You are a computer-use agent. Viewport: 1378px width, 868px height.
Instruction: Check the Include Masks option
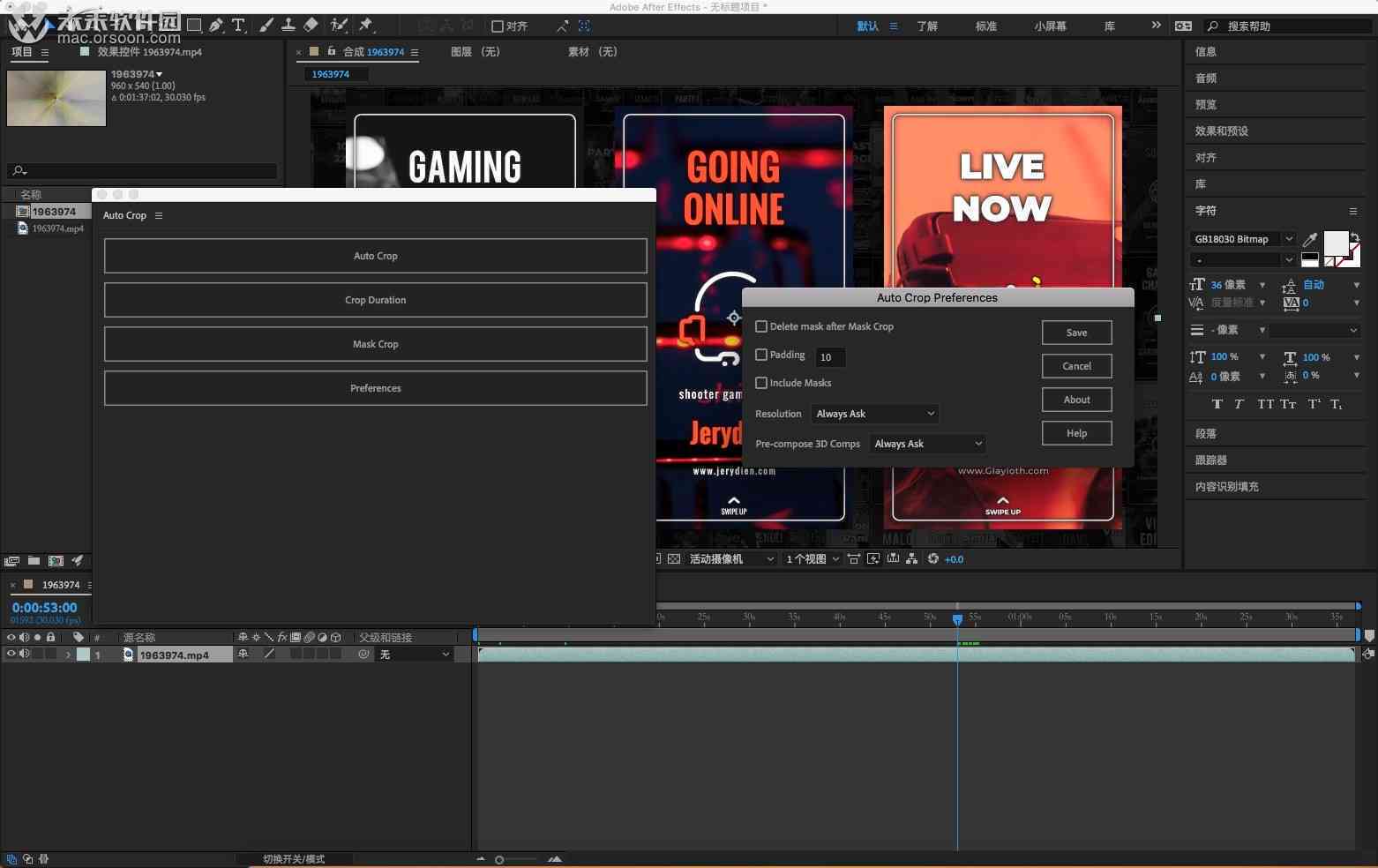[x=761, y=383]
